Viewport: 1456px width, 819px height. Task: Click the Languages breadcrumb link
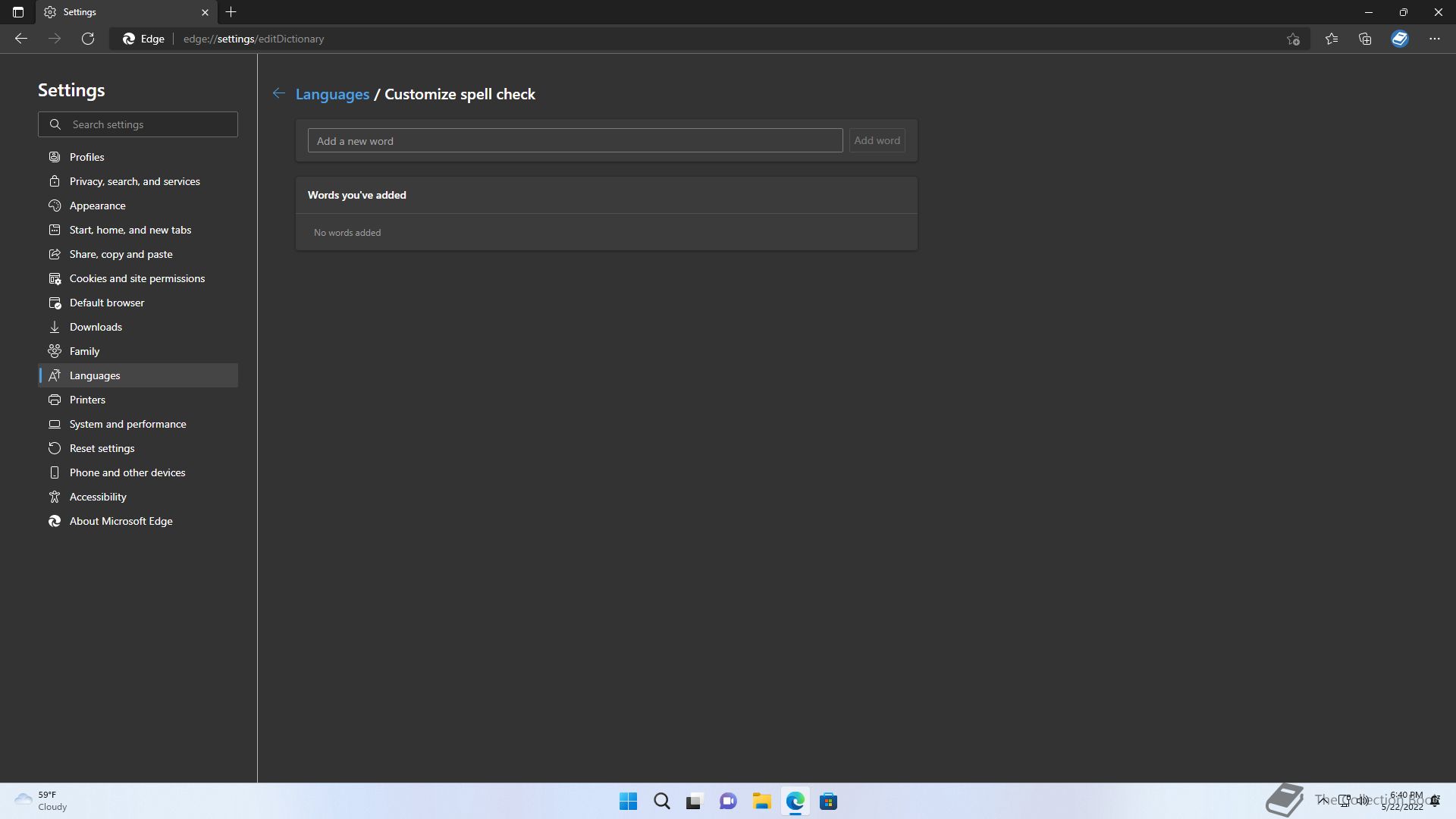point(332,94)
